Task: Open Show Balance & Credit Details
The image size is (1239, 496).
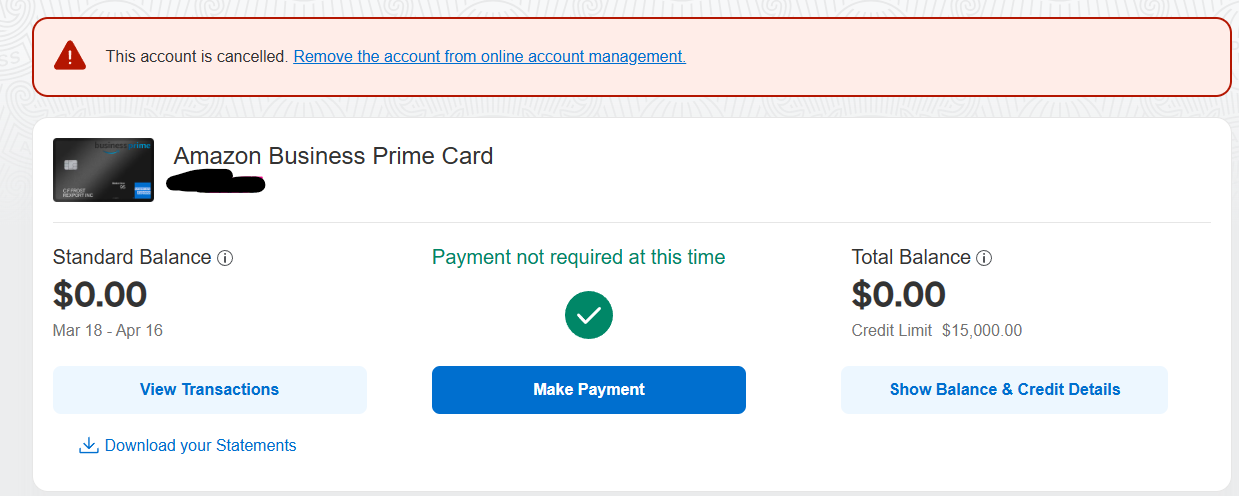Action: [1004, 389]
